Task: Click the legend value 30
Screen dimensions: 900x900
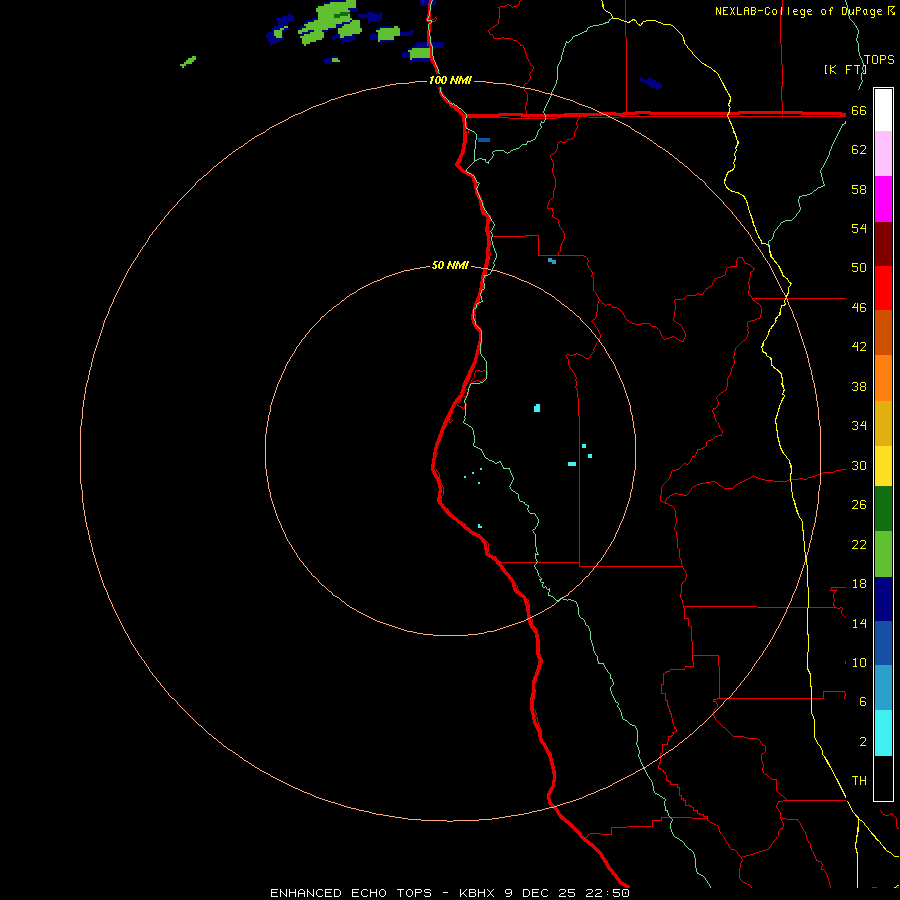Action: click(x=859, y=465)
